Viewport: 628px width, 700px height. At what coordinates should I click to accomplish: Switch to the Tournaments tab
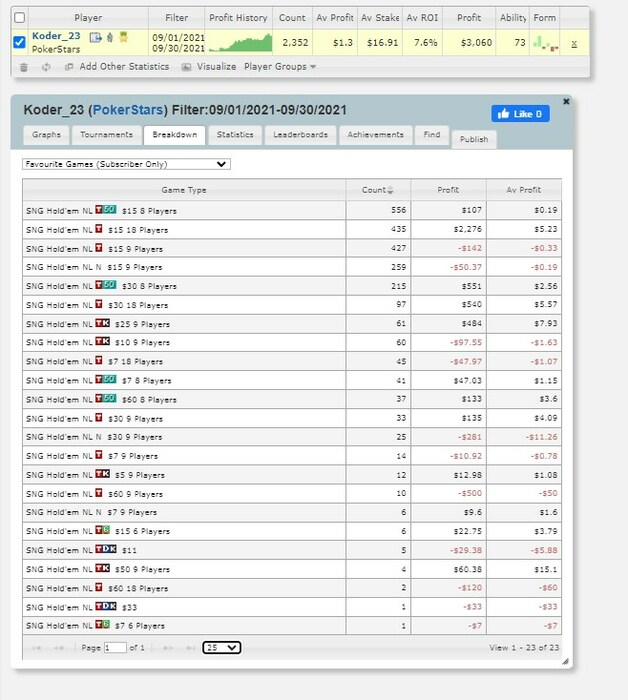pos(106,135)
